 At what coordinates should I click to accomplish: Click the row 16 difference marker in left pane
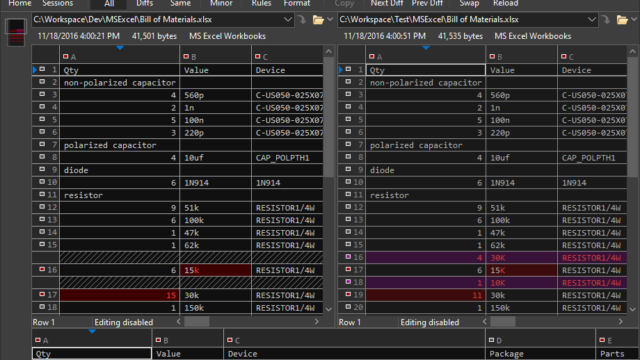[42, 269]
